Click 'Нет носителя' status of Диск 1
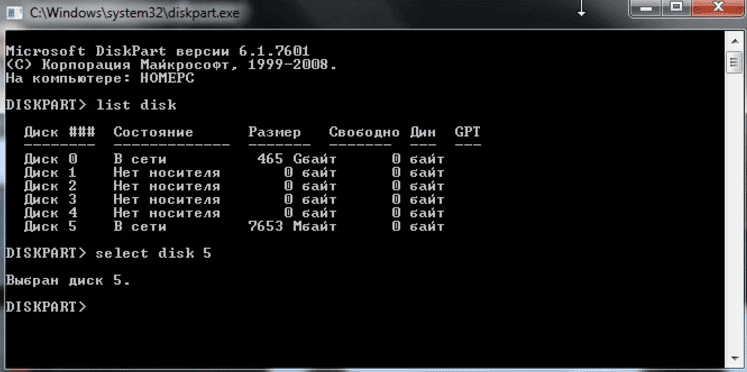This screenshot has width=747, height=372. coord(167,172)
